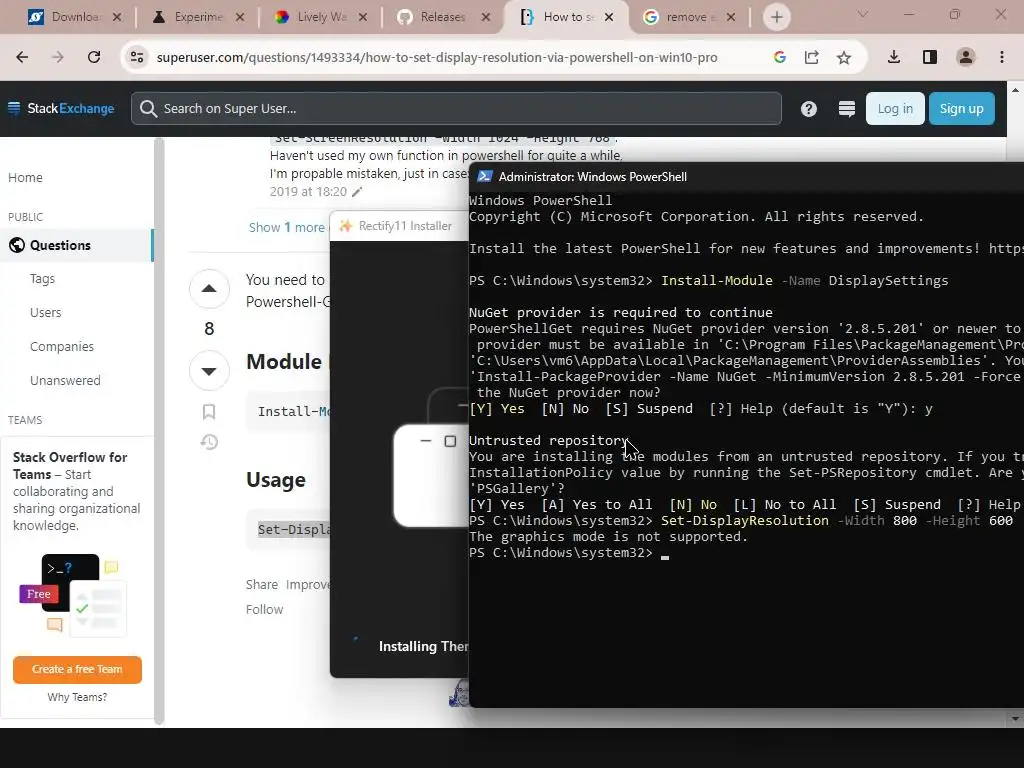1024x768 pixels.
Task: Click the Sign up button
Action: tap(961, 108)
